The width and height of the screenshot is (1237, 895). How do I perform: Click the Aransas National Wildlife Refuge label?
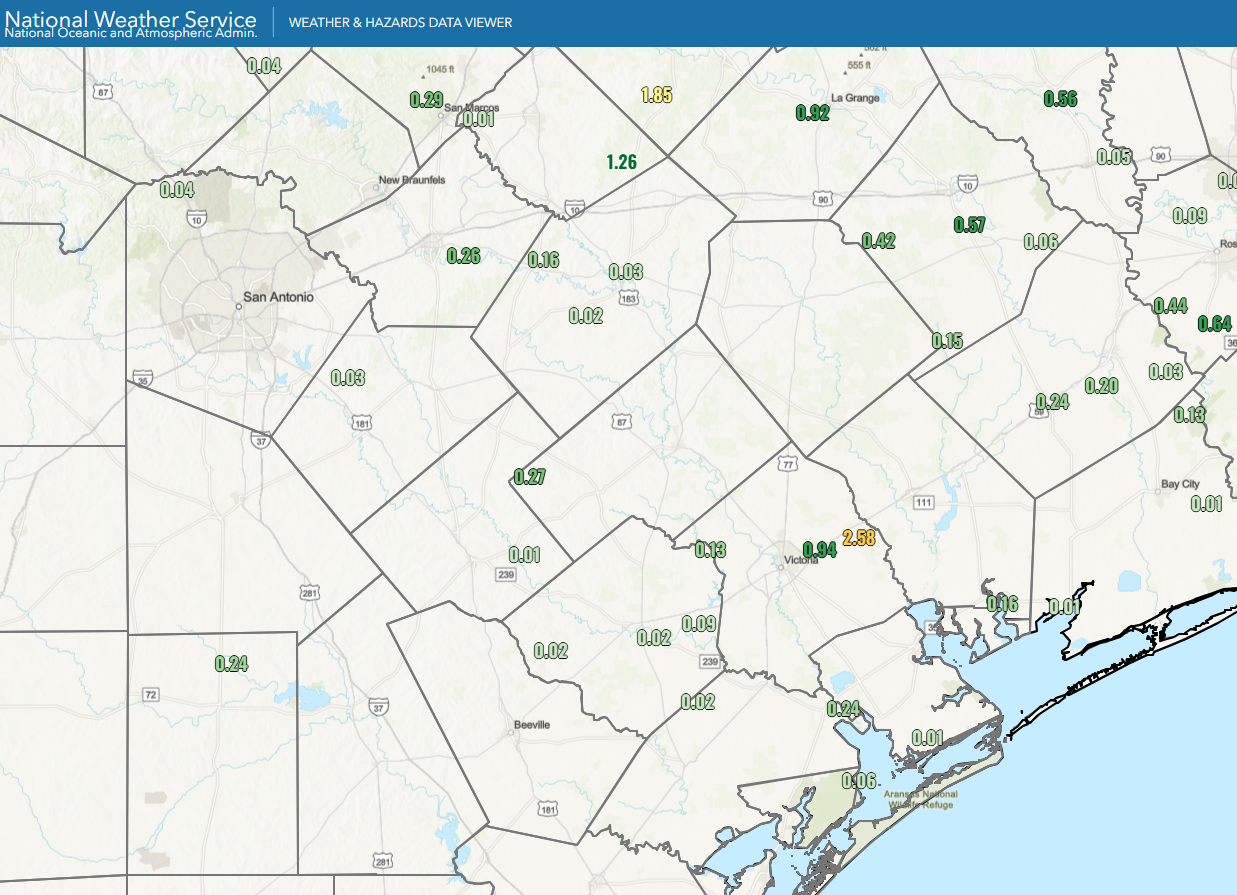click(x=921, y=799)
